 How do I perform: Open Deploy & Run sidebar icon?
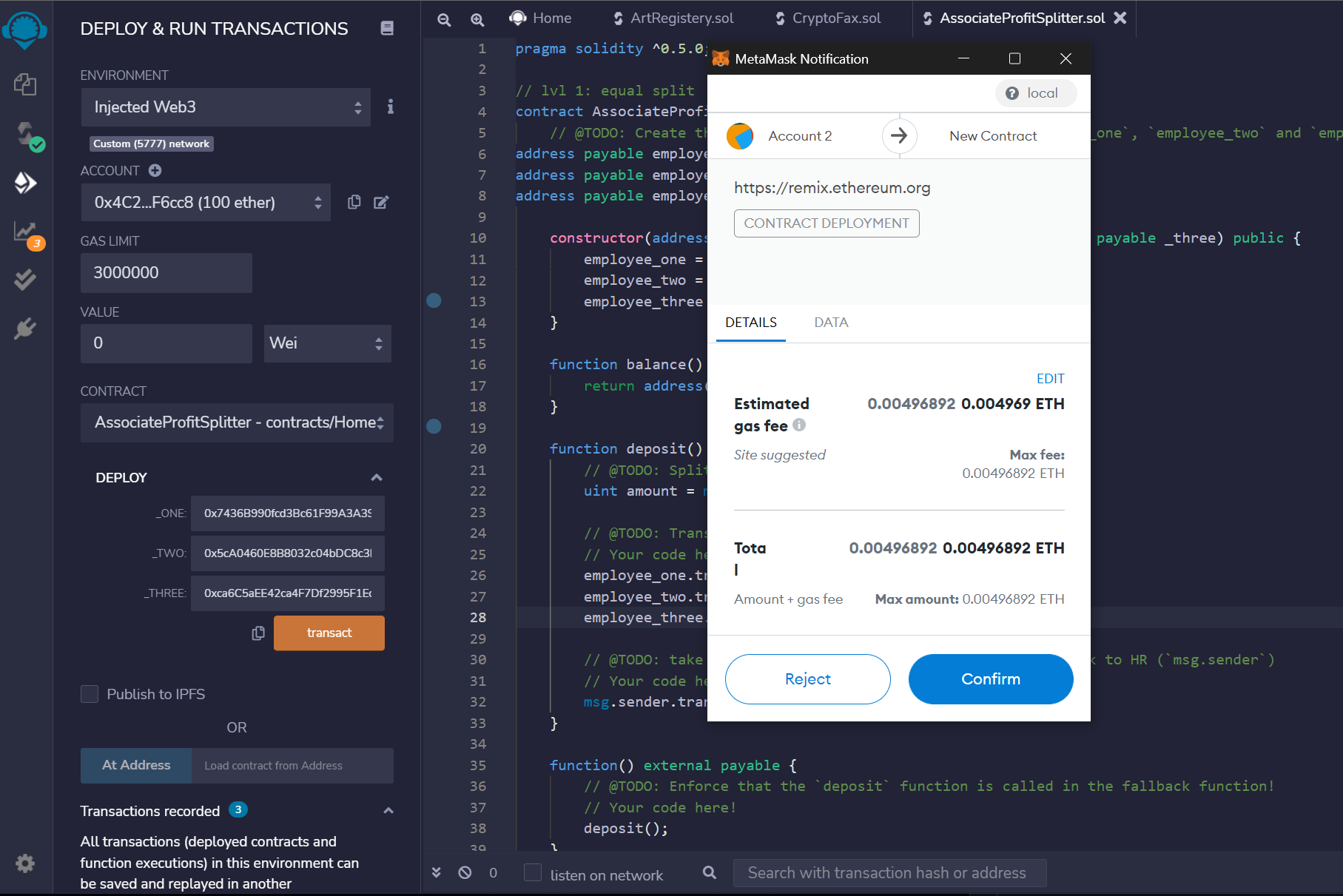tap(25, 182)
